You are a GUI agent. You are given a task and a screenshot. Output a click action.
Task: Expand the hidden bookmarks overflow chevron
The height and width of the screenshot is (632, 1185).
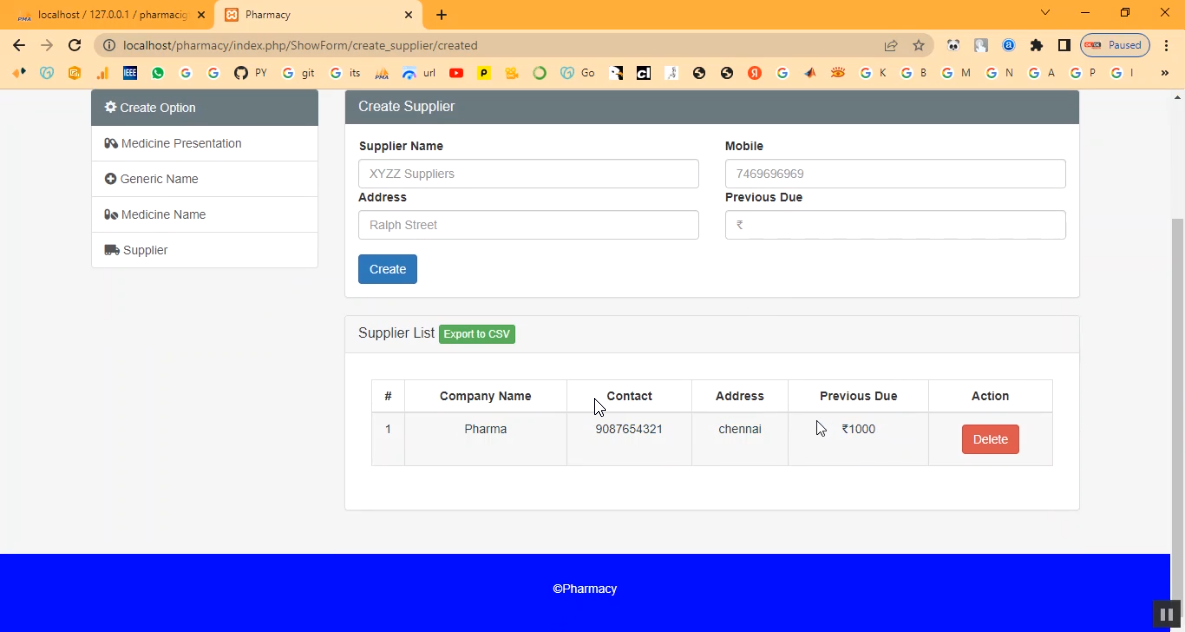pos(1164,73)
